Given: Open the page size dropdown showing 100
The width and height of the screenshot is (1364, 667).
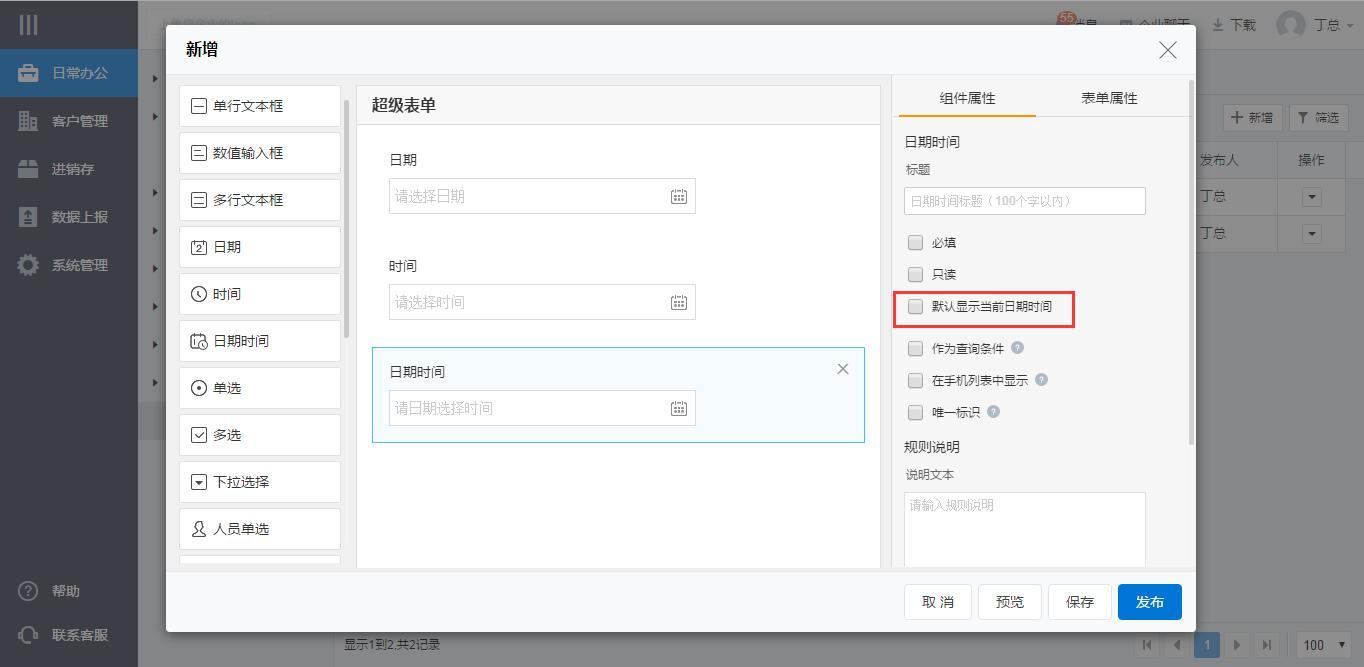Looking at the screenshot, I should [1323, 645].
